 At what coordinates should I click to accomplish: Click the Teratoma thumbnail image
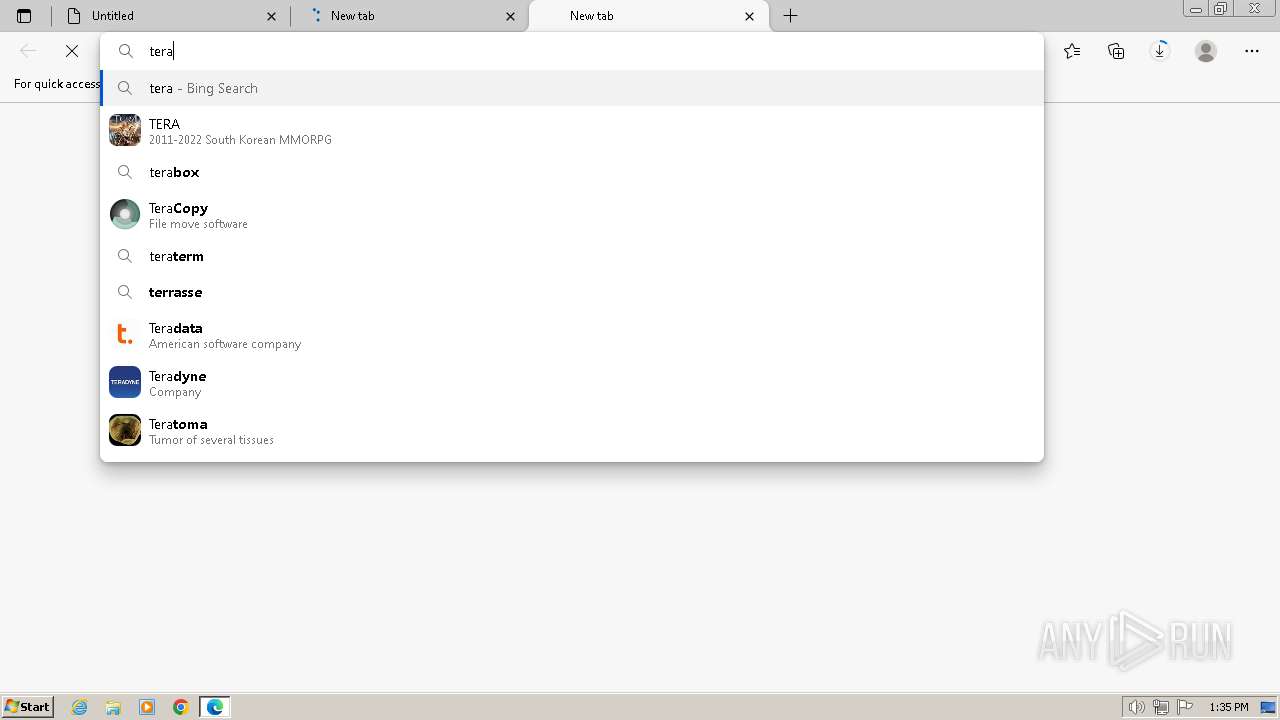[125, 430]
